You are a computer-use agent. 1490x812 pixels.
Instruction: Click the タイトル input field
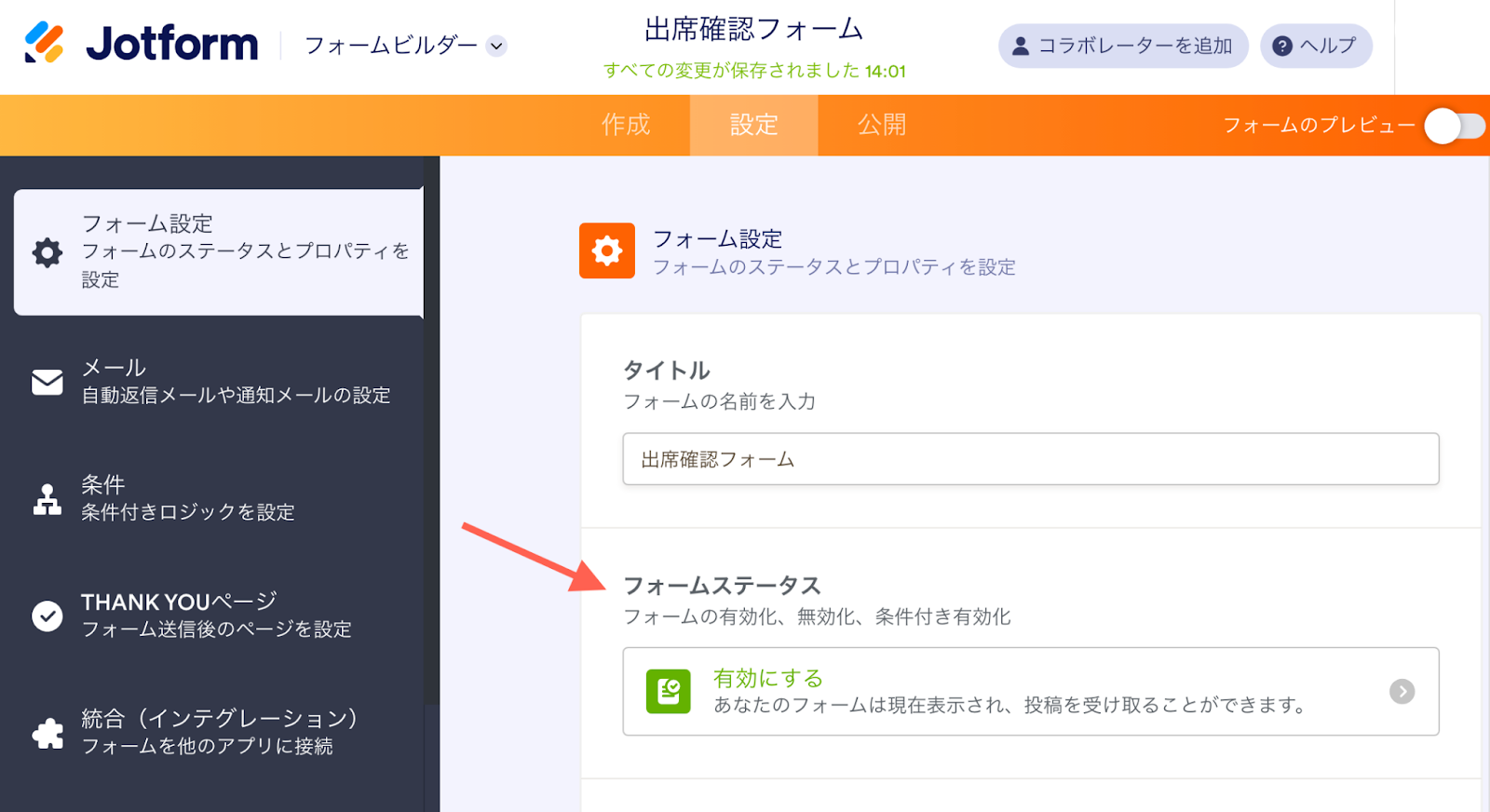tap(1031, 459)
